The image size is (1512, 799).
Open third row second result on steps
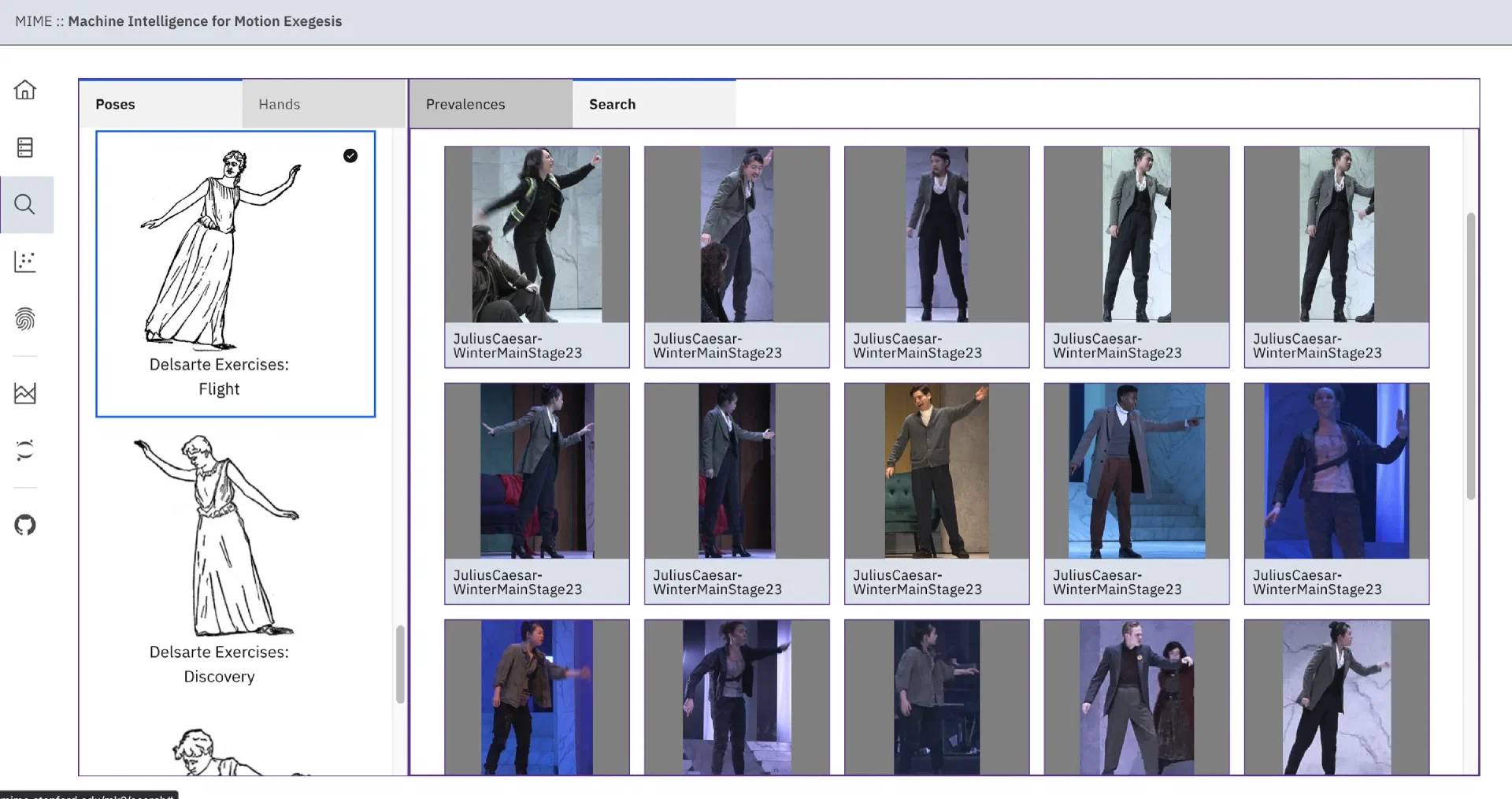pyautogui.click(x=737, y=697)
